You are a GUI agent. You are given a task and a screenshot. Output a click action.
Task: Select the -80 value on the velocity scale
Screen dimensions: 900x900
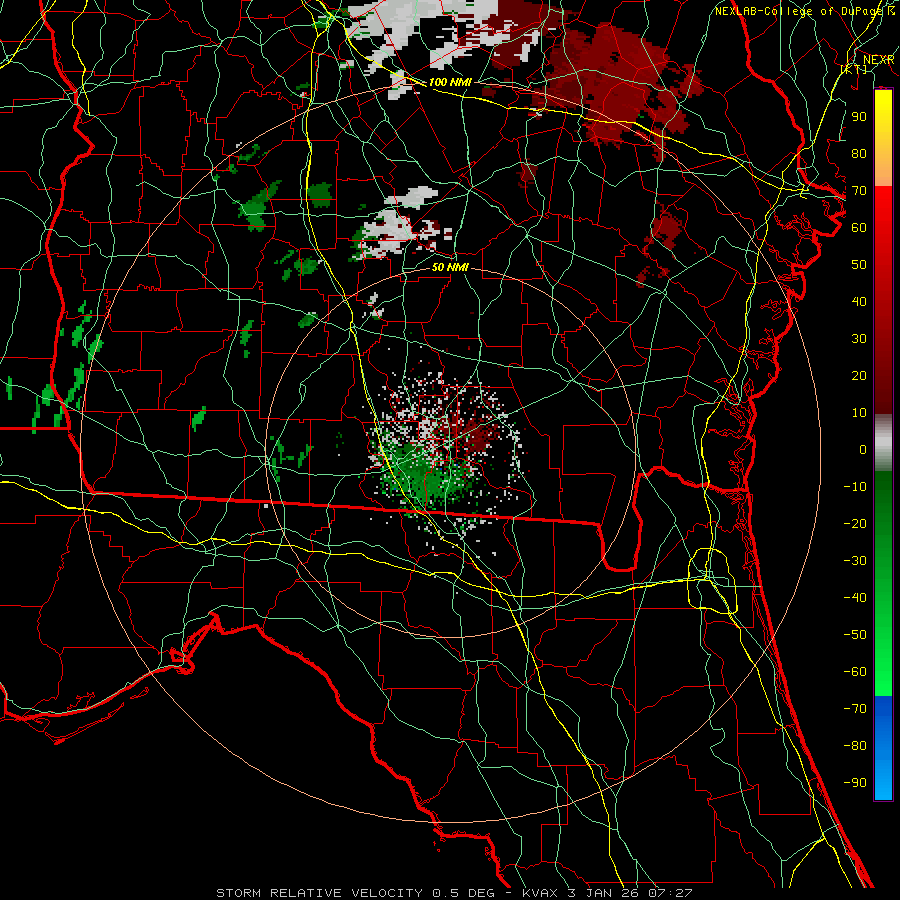point(855,746)
